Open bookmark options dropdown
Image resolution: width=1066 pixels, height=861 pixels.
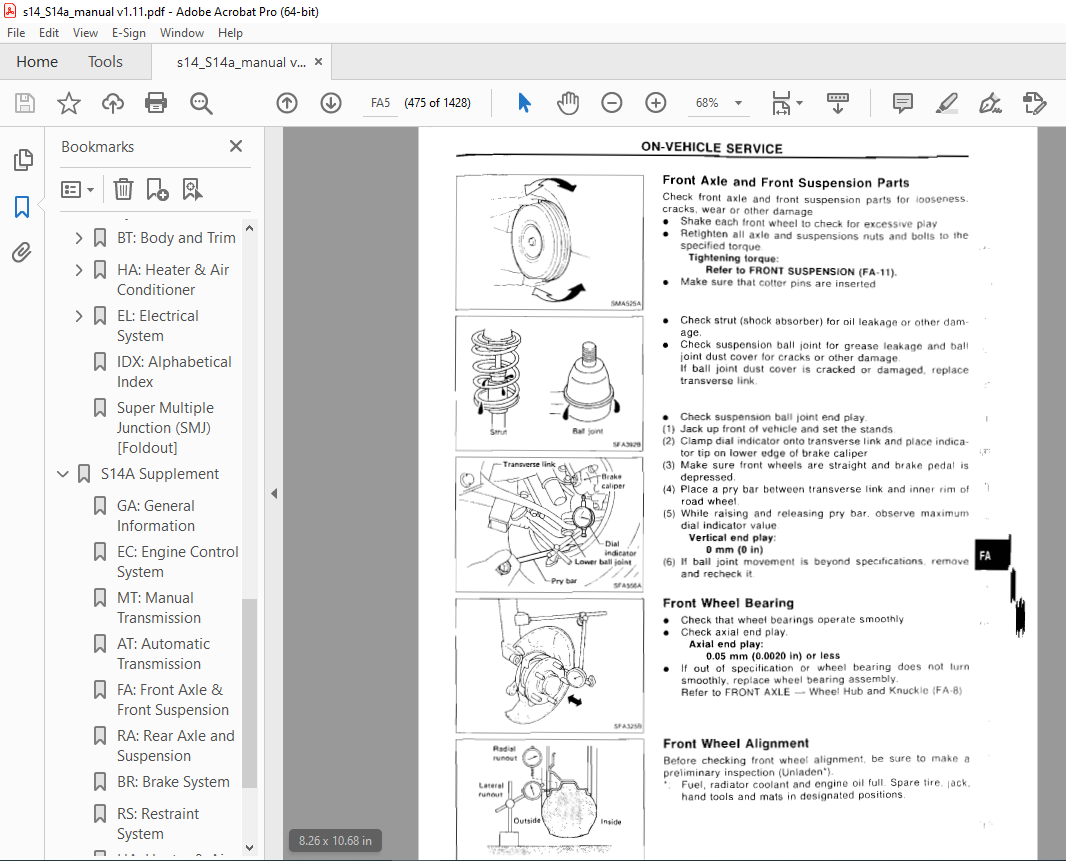coord(77,189)
